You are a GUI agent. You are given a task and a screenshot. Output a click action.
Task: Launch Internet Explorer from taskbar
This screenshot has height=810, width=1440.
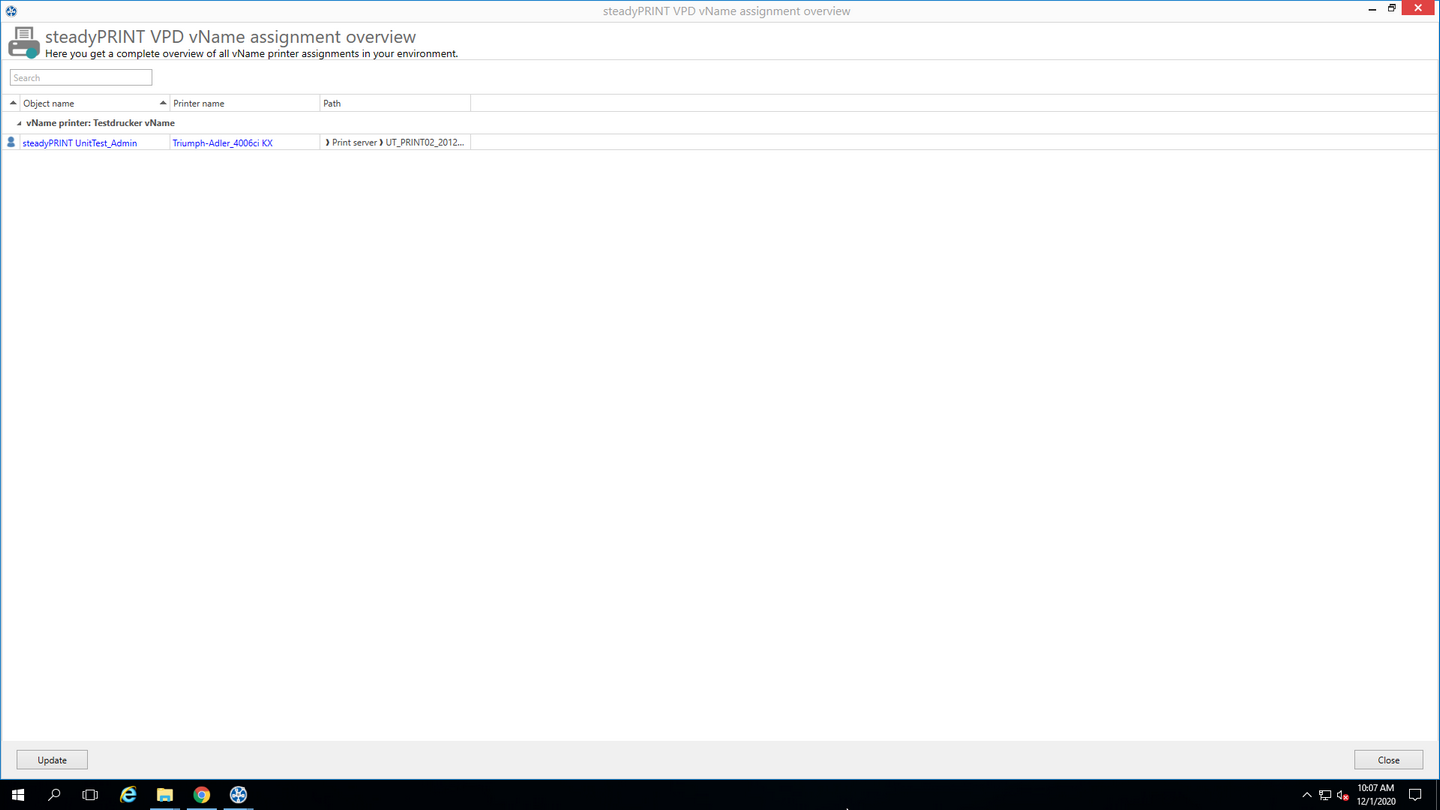click(x=128, y=795)
